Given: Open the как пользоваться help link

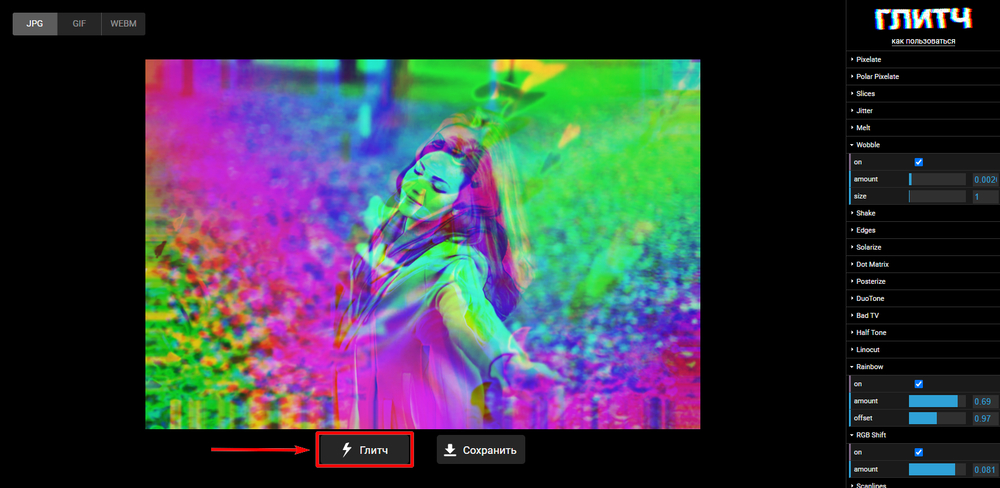Looking at the screenshot, I should click(923, 41).
